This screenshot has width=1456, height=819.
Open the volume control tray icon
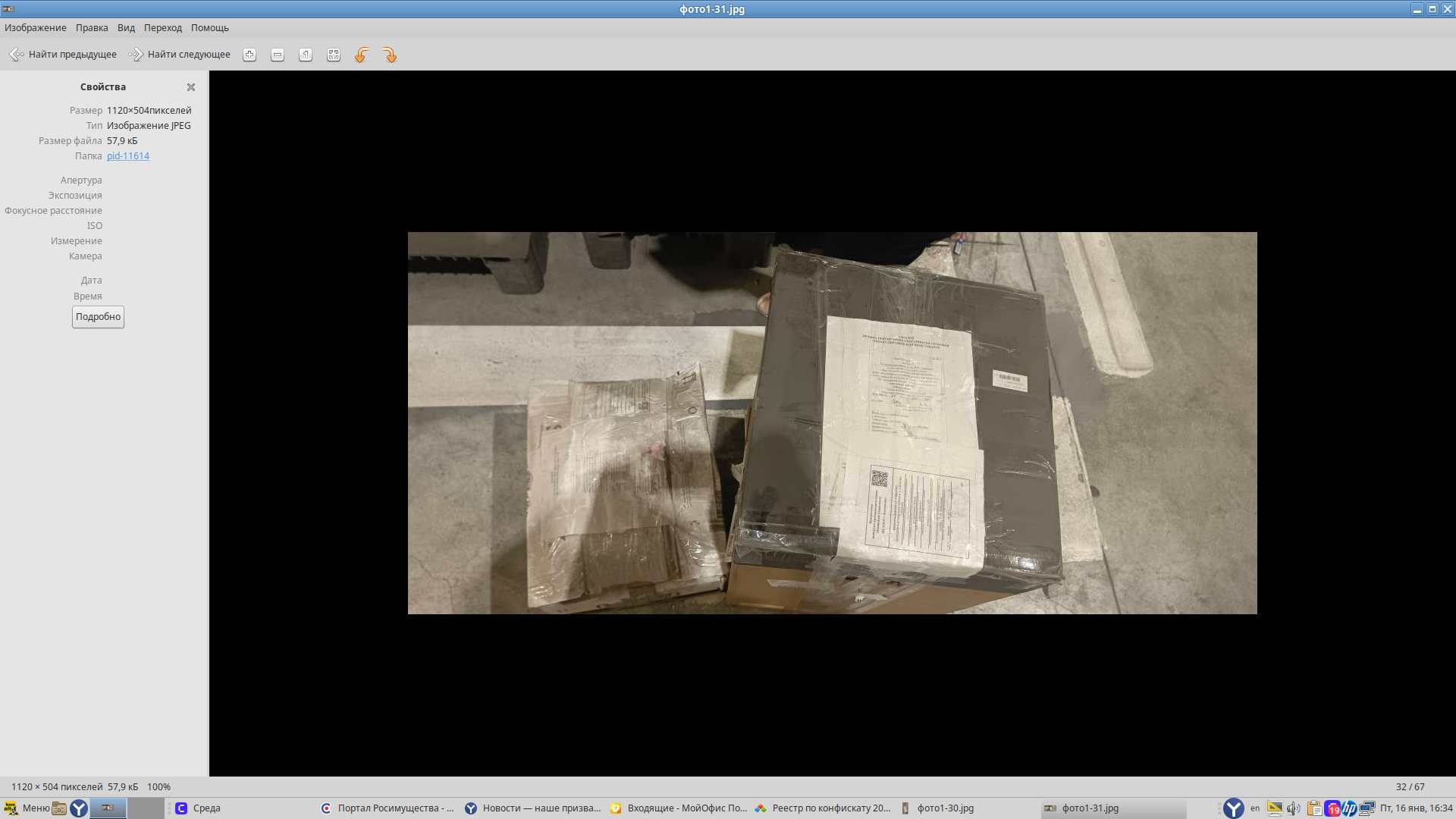[x=1294, y=808]
